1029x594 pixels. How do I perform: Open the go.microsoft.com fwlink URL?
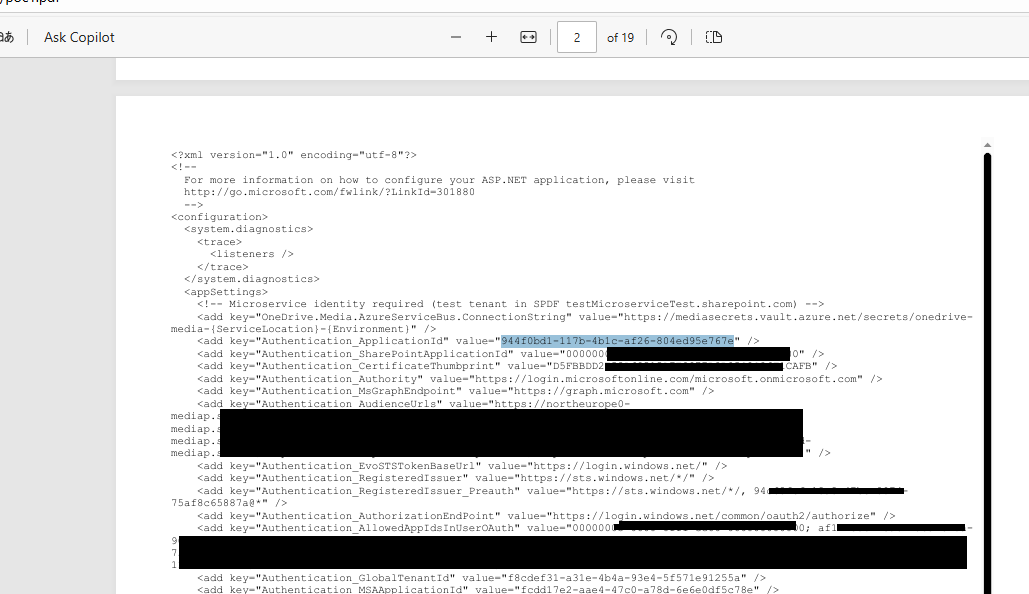pyautogui.click(x=329, y=192)
